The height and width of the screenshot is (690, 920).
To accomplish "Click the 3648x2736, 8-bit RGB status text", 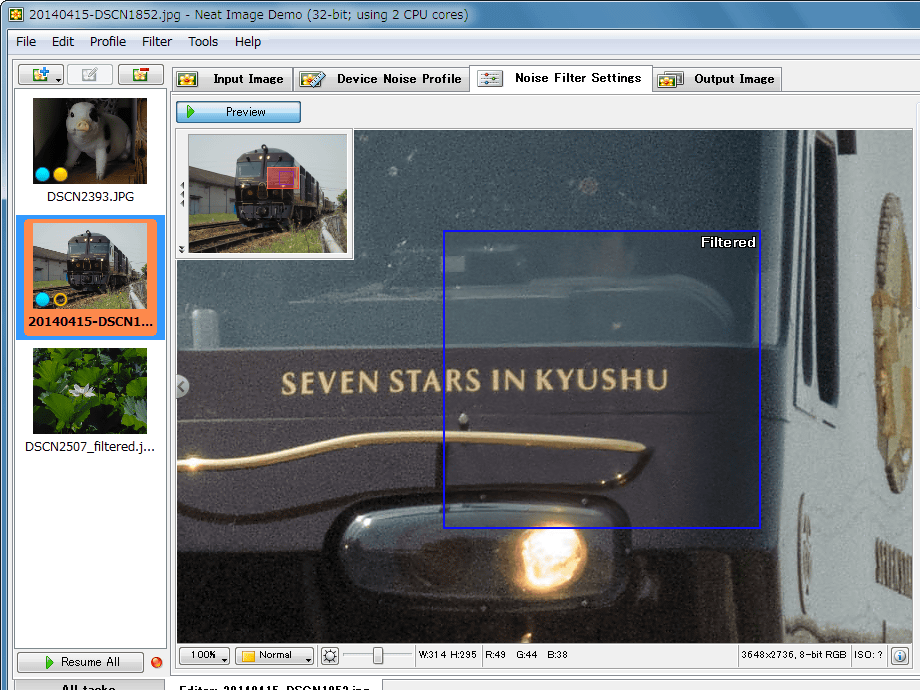I will coord(794,655).
